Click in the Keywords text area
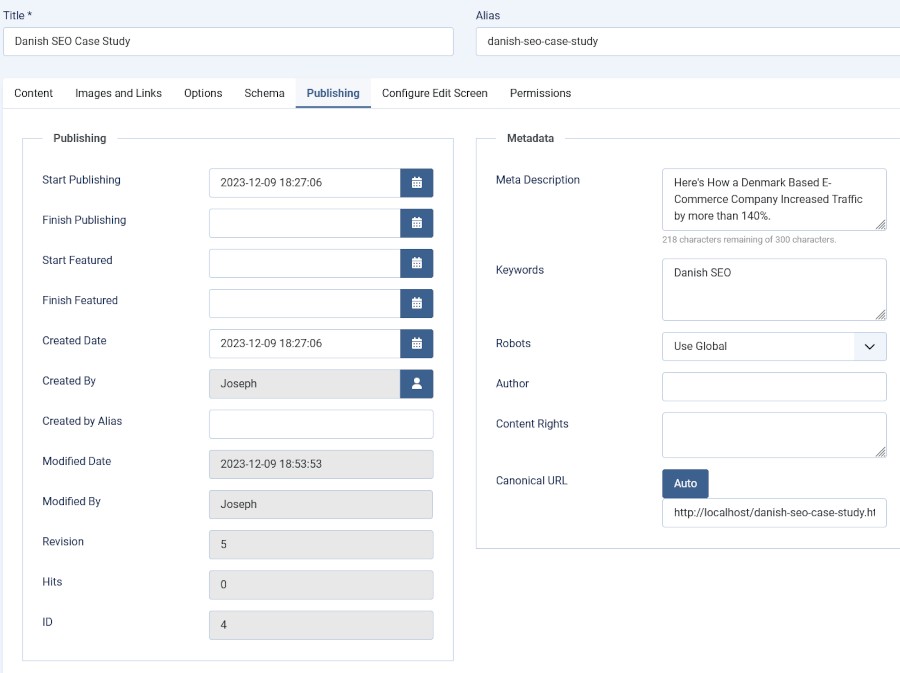The height and width of the screenshot is (673, 900). (x=774, y=289)
